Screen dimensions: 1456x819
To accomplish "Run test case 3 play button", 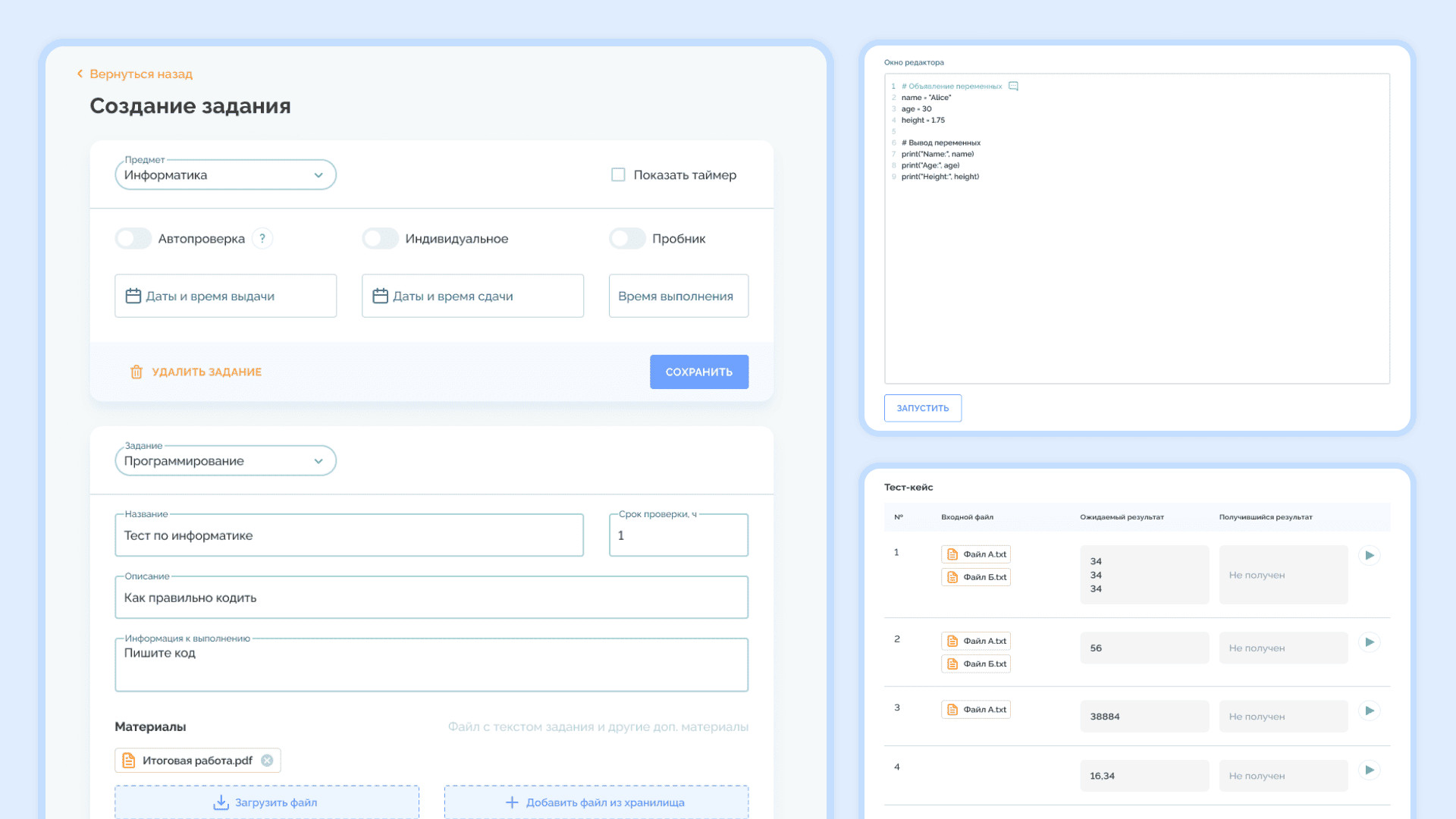I will coord(1370,711).
